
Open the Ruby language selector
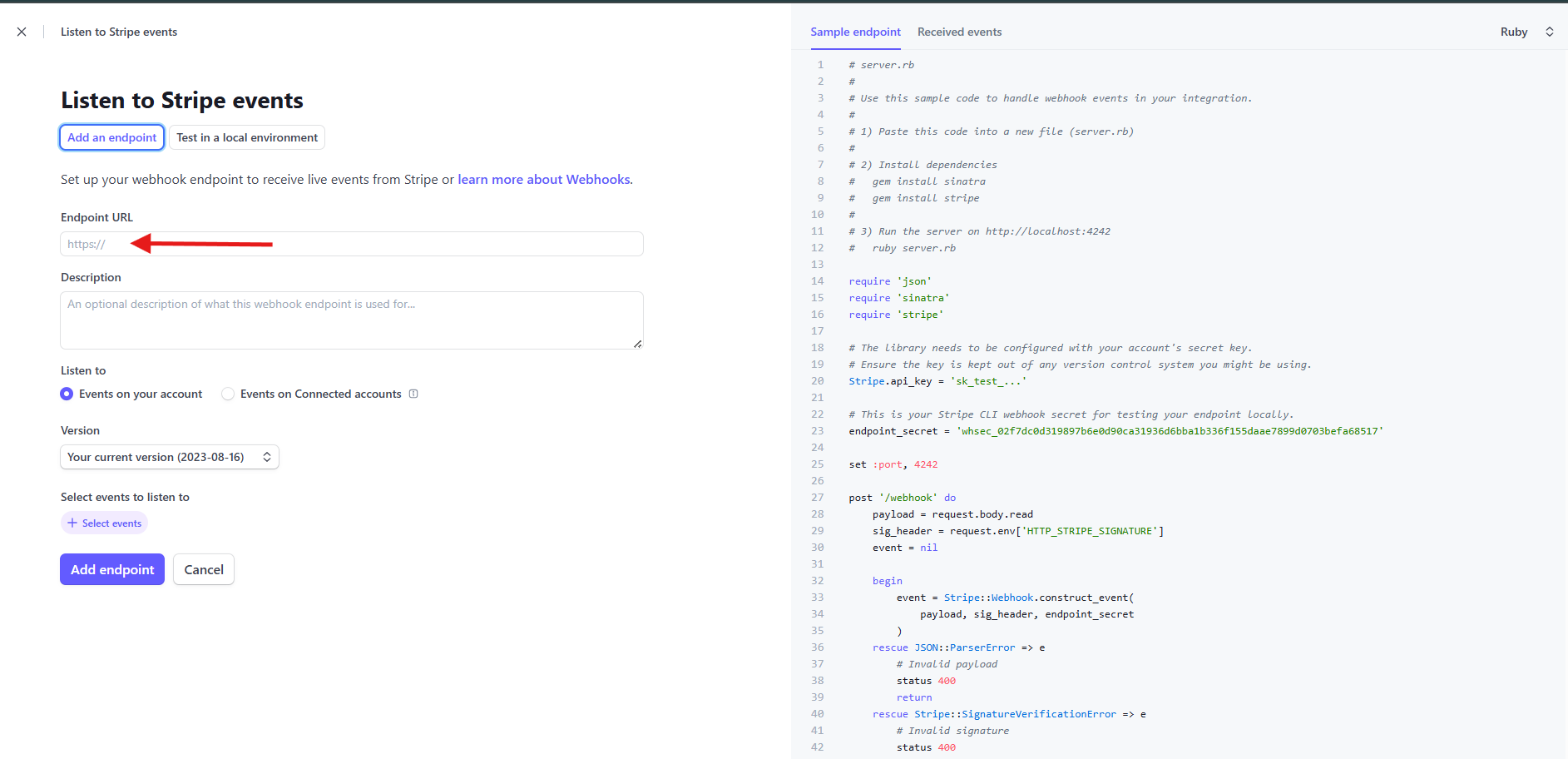(1514, 32)
